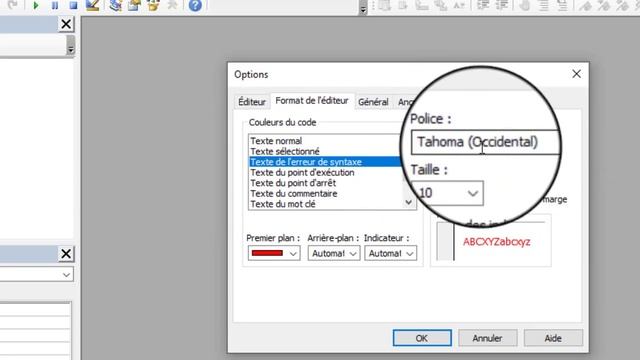Click the Indent icon in Edit toolbar

(x=483, y=5)
